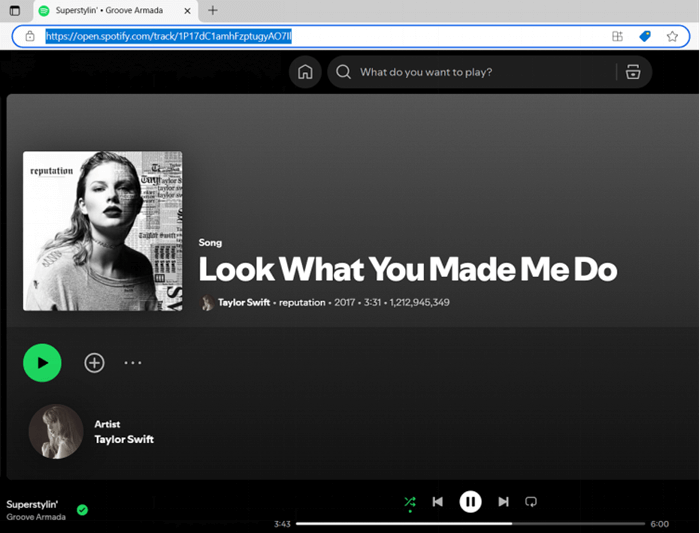This screenshot has width=700, height=533.
Task: Open the reputation album cover art
Action: click(103, 231)
